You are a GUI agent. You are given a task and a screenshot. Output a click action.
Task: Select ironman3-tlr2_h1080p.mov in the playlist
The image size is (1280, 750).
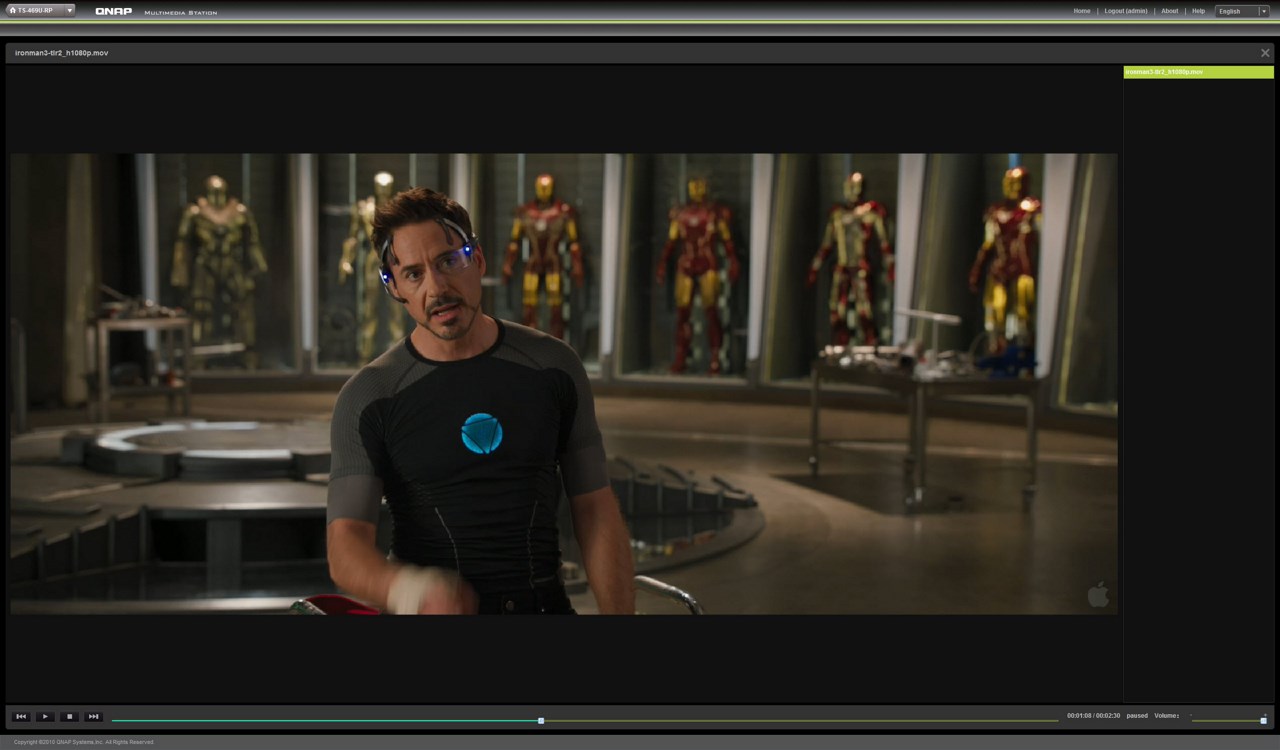(1198, 72)
